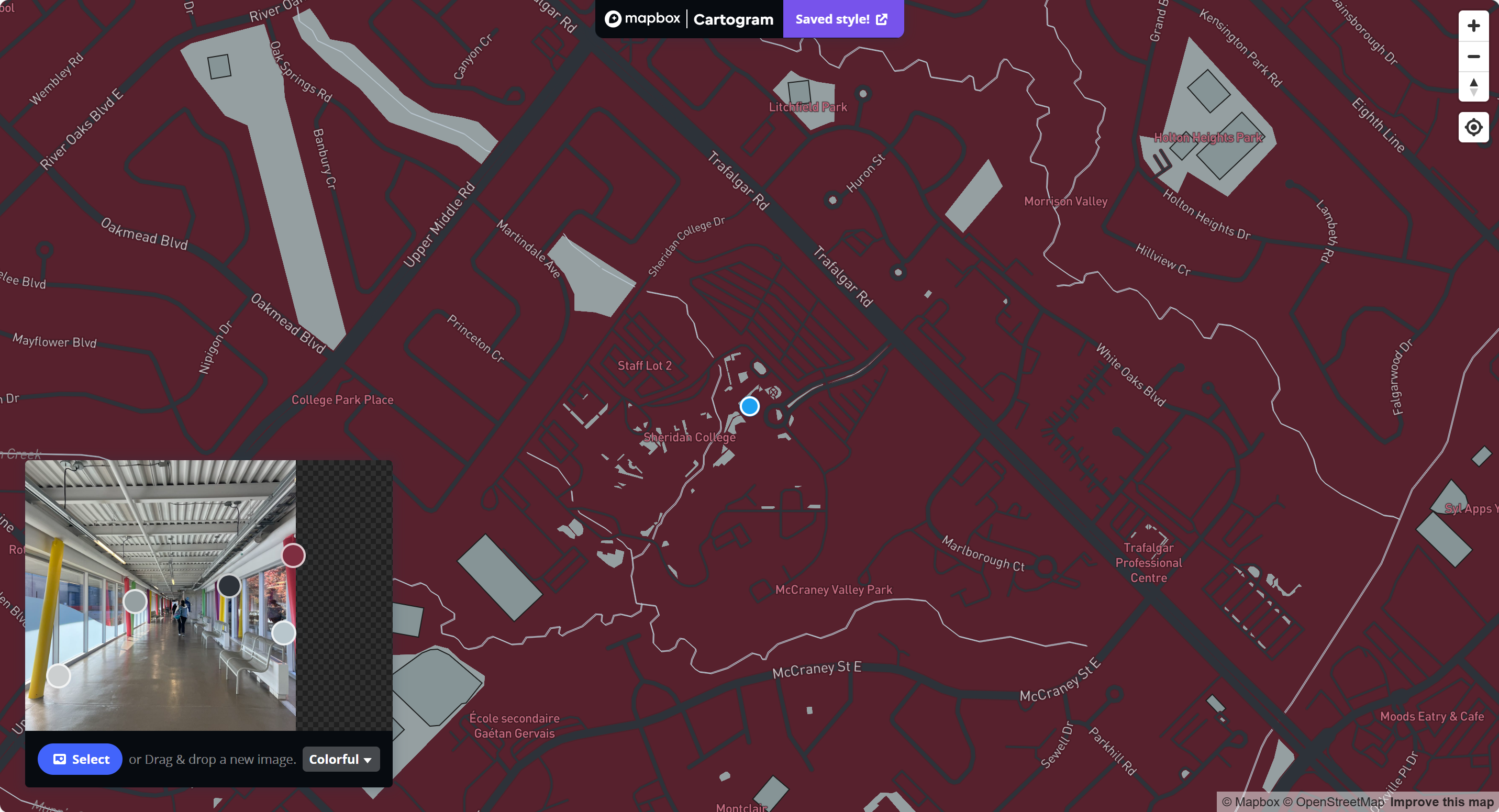Open the Colorful palette dropdown
The height and width of the screenshot is (812, 1499).
(x=340, y=759)
